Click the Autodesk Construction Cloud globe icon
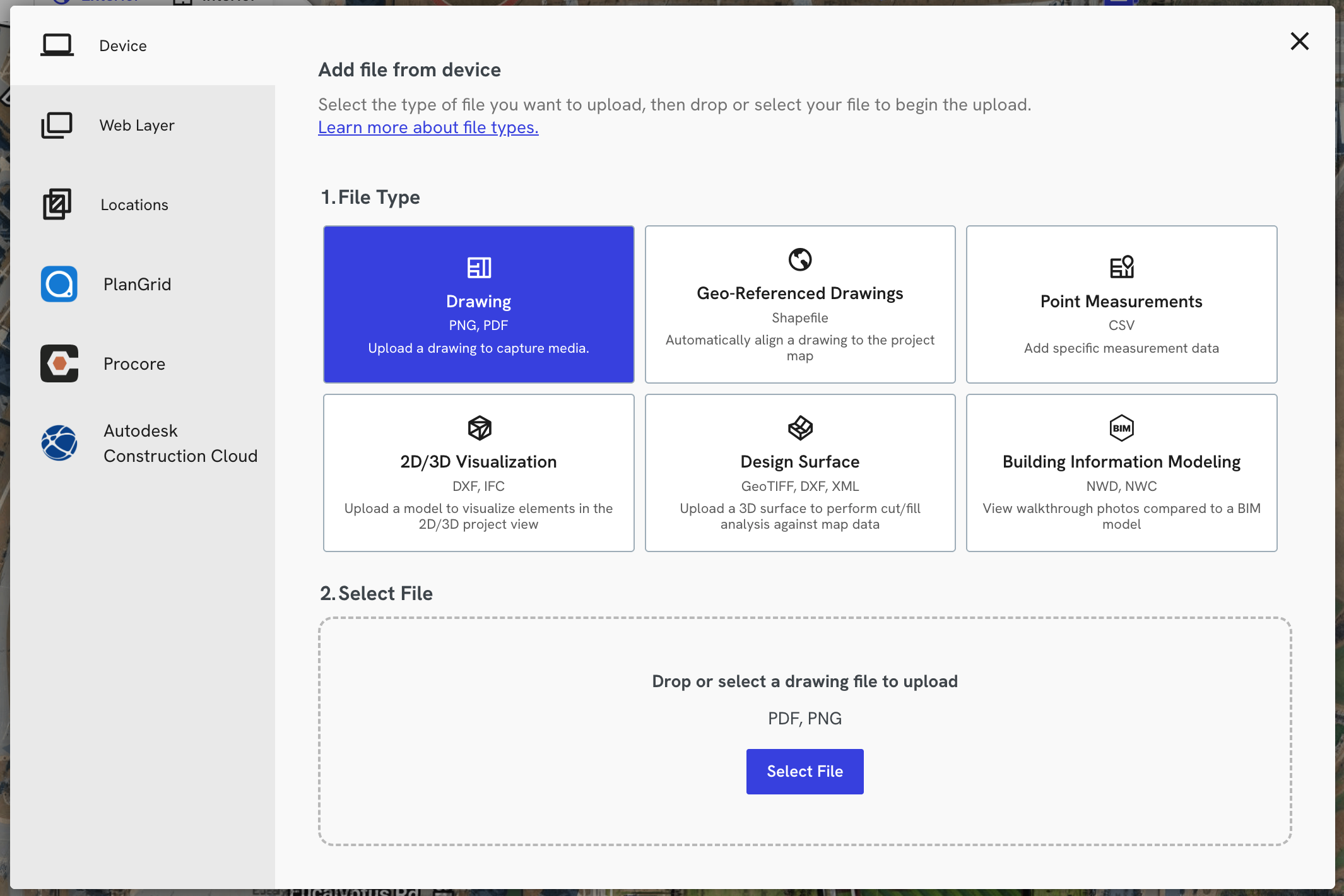1344x896 pixels. (59, 443)
